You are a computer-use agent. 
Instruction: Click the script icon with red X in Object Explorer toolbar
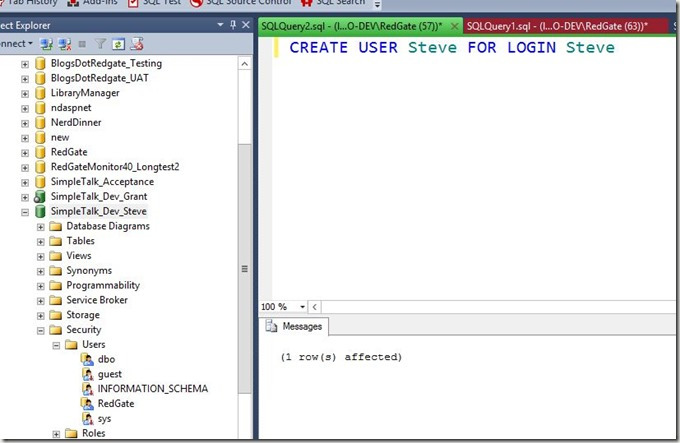tap(137, 44)
